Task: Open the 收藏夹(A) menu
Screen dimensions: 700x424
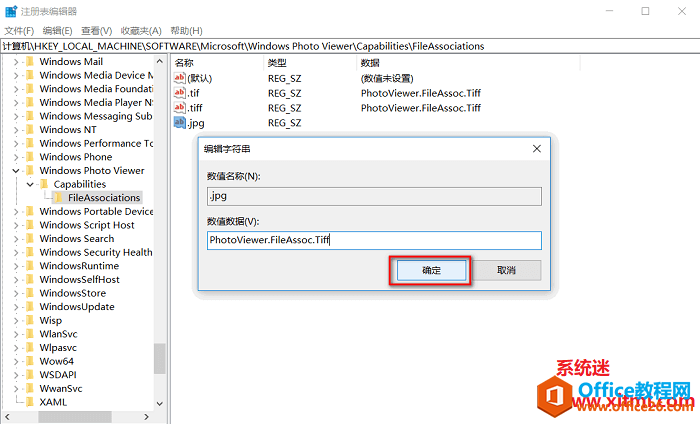Action: pyautogui.click(x=141, y=31)
